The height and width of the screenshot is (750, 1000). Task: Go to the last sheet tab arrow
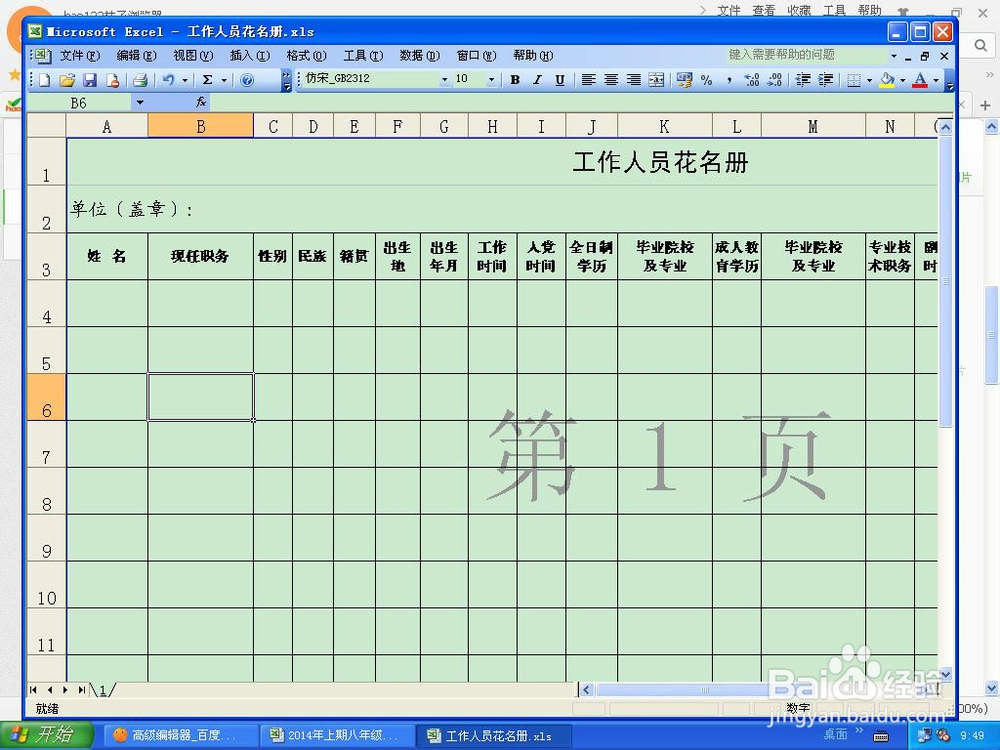click(x=82, y=689)
